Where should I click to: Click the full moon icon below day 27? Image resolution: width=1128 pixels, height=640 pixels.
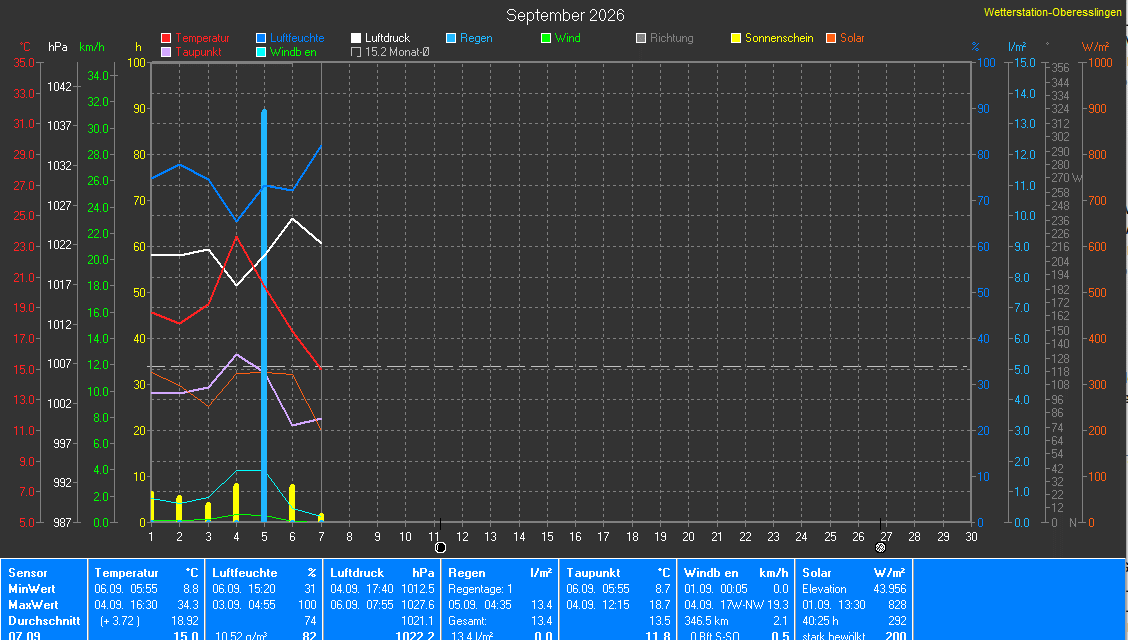(x=880, y=548)
